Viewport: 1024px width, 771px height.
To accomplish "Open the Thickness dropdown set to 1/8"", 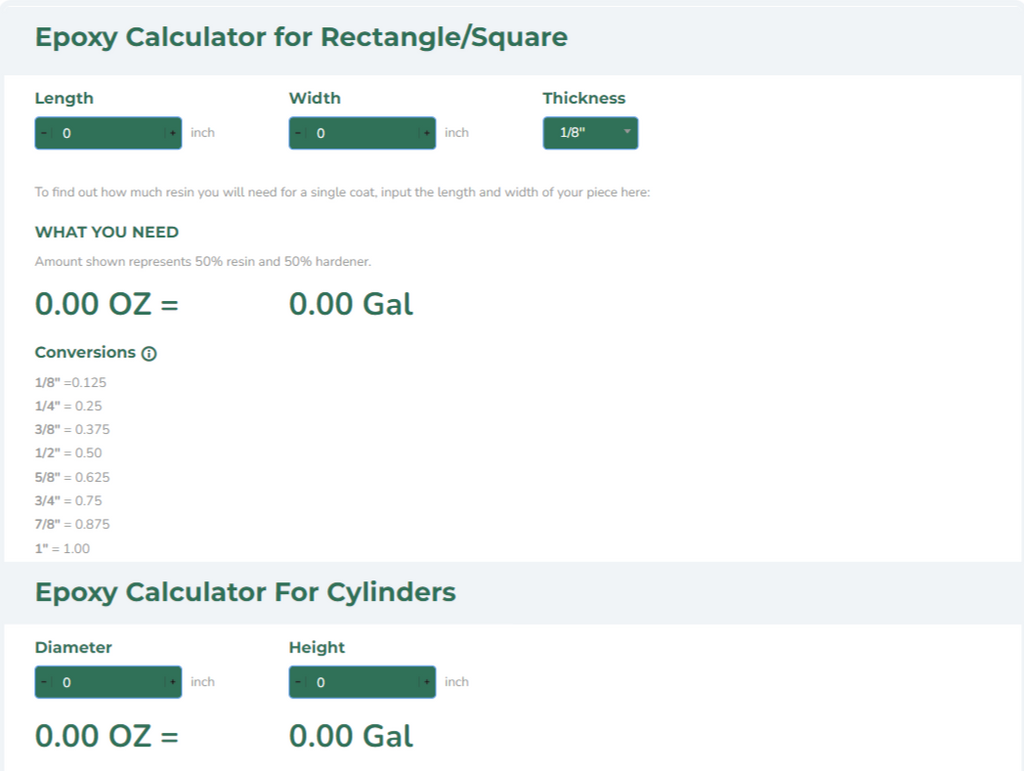I will click(590, 133).
